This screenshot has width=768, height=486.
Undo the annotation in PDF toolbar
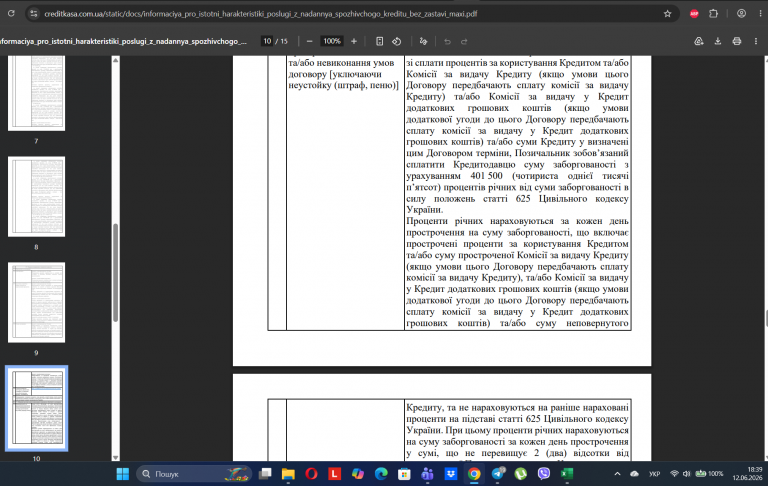[x=447, y=41]
